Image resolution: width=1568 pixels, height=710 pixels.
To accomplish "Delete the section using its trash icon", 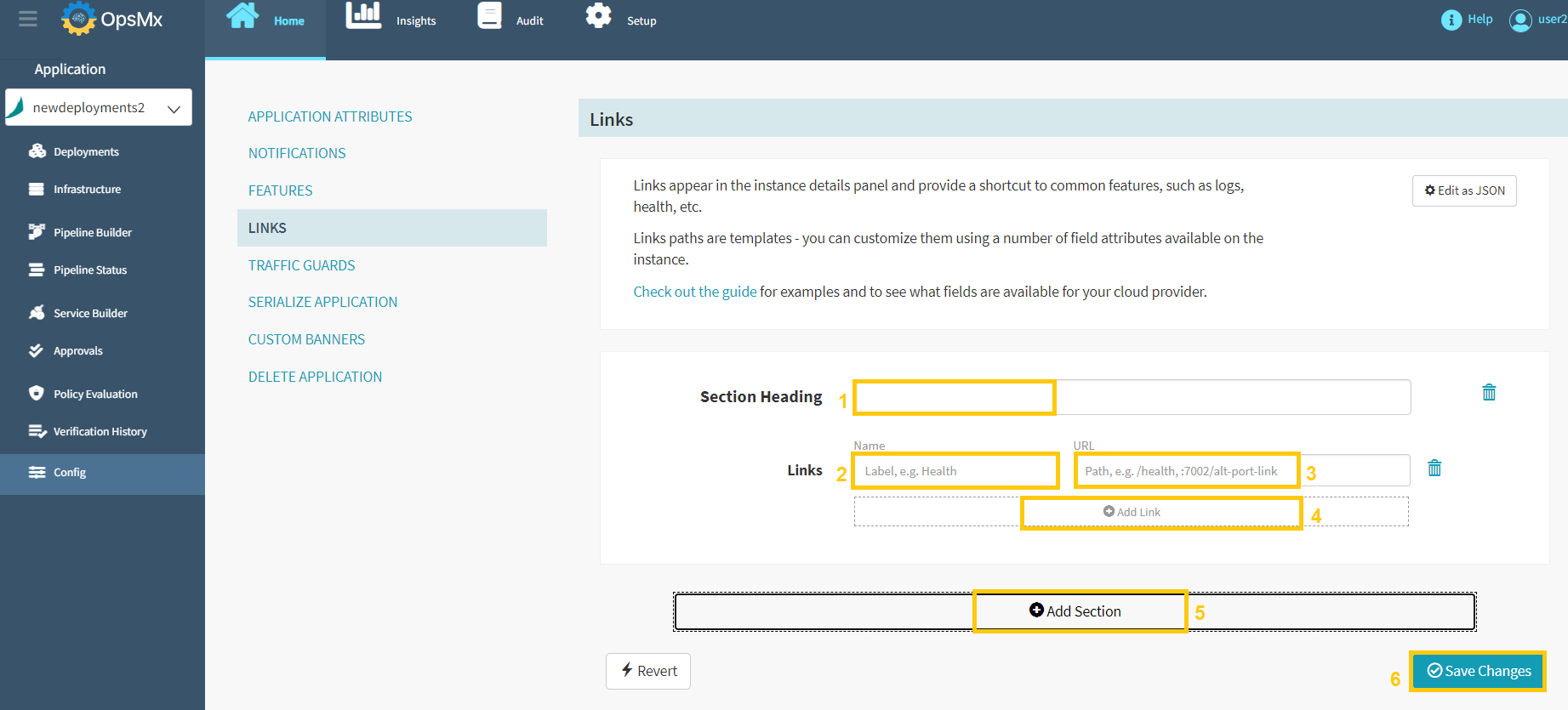I will coord(1489,392).
